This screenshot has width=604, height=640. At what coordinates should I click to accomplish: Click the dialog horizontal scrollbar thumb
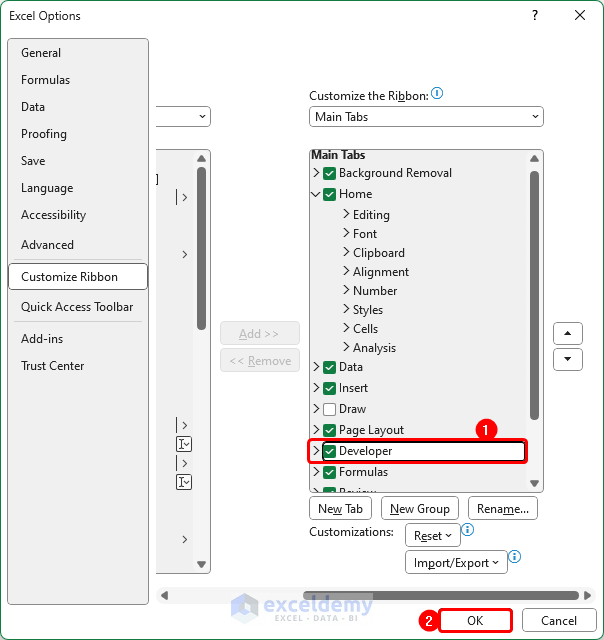coord(441,596)
